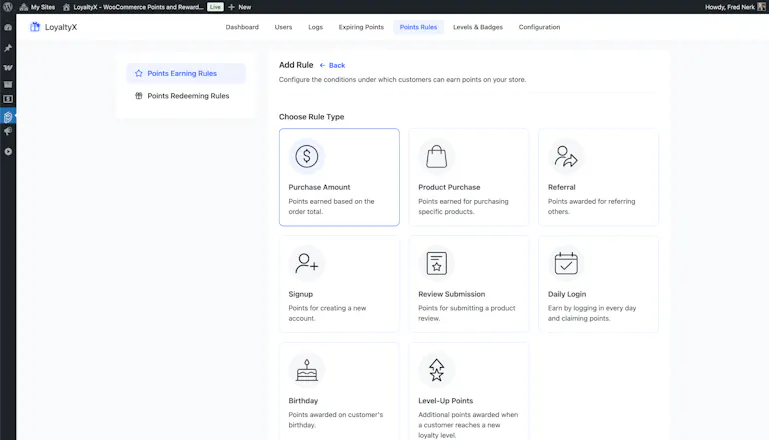This screenshot has height=440, width=769.
Task: Open the Payments icon in sidebar
Action: [x=8, y=99]
